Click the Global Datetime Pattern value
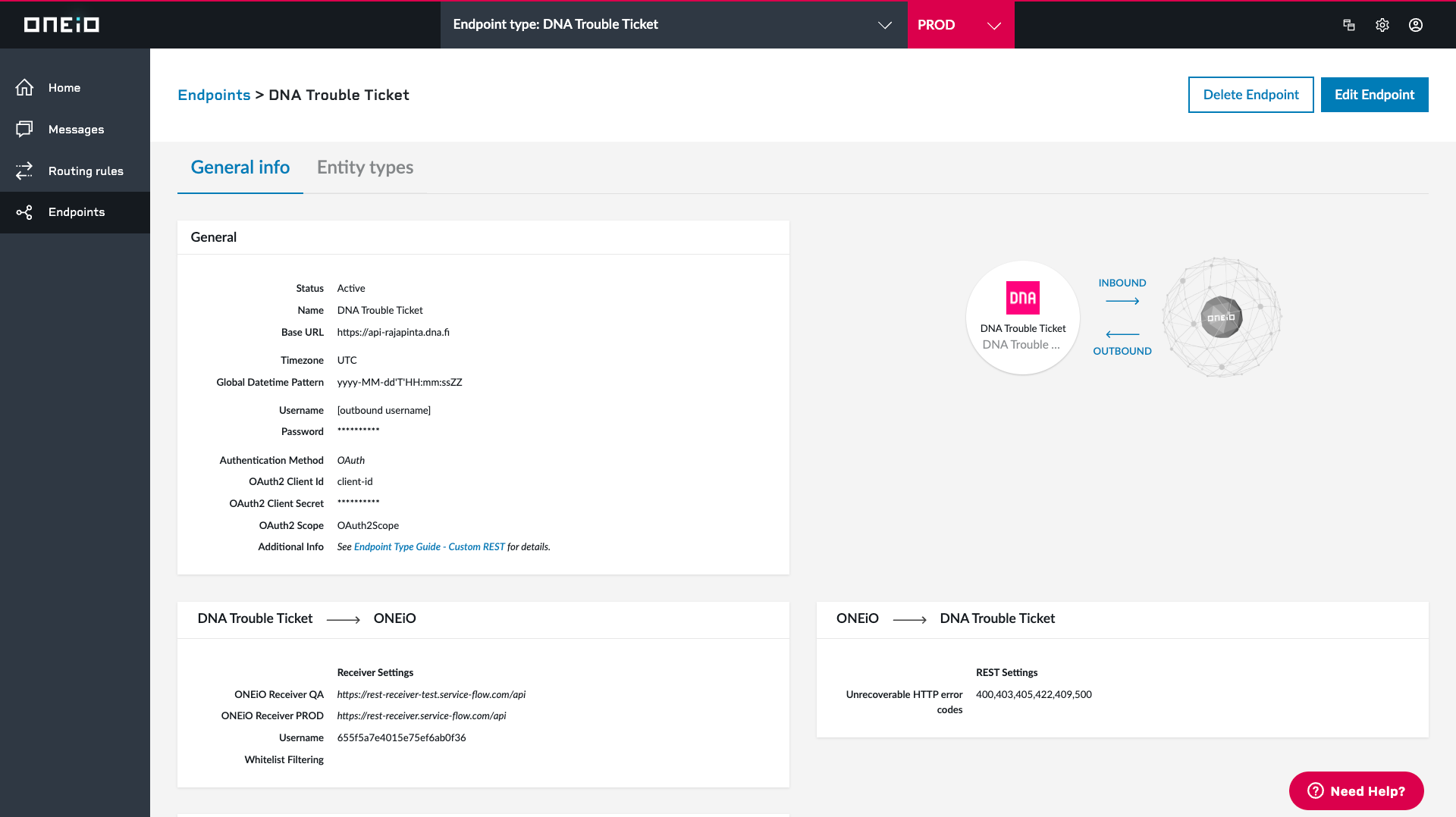 (400, 382)
